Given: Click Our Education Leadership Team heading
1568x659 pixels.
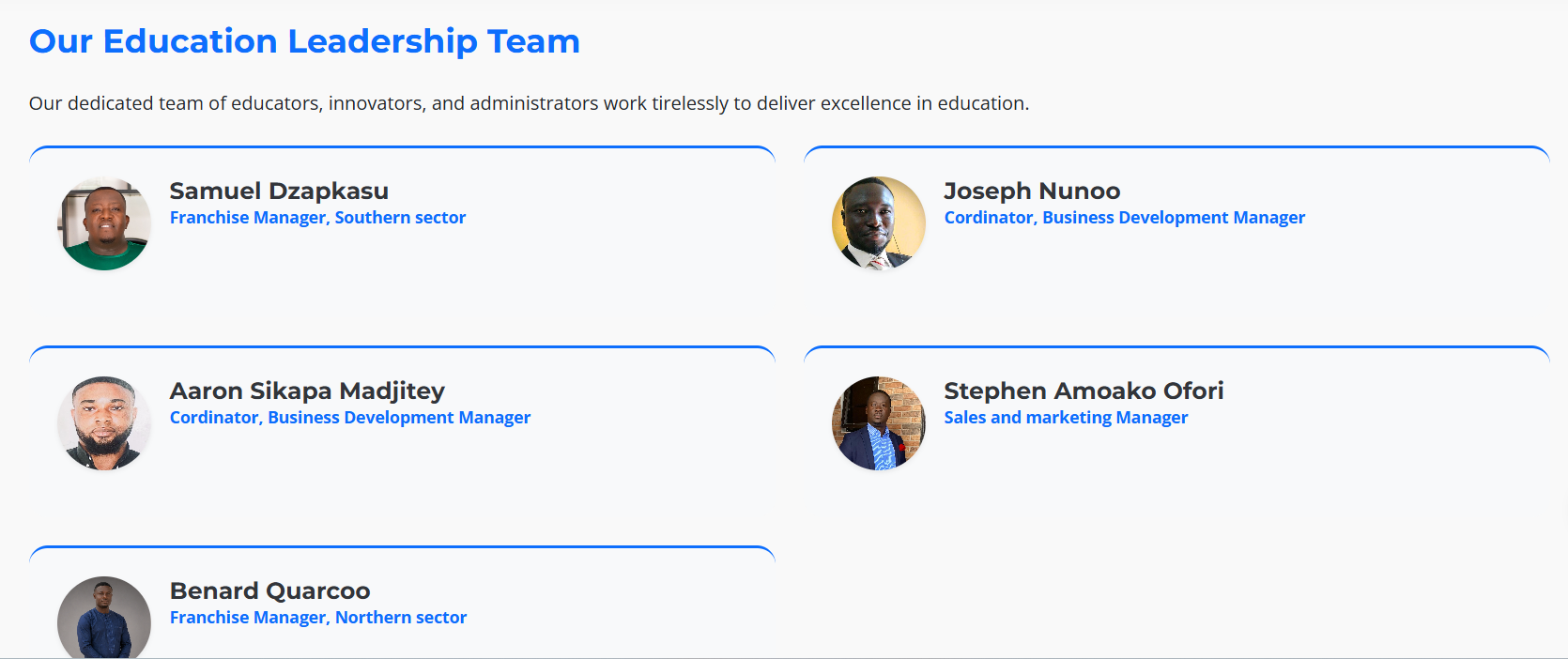Looking at the screenshot, I should 304,41.
